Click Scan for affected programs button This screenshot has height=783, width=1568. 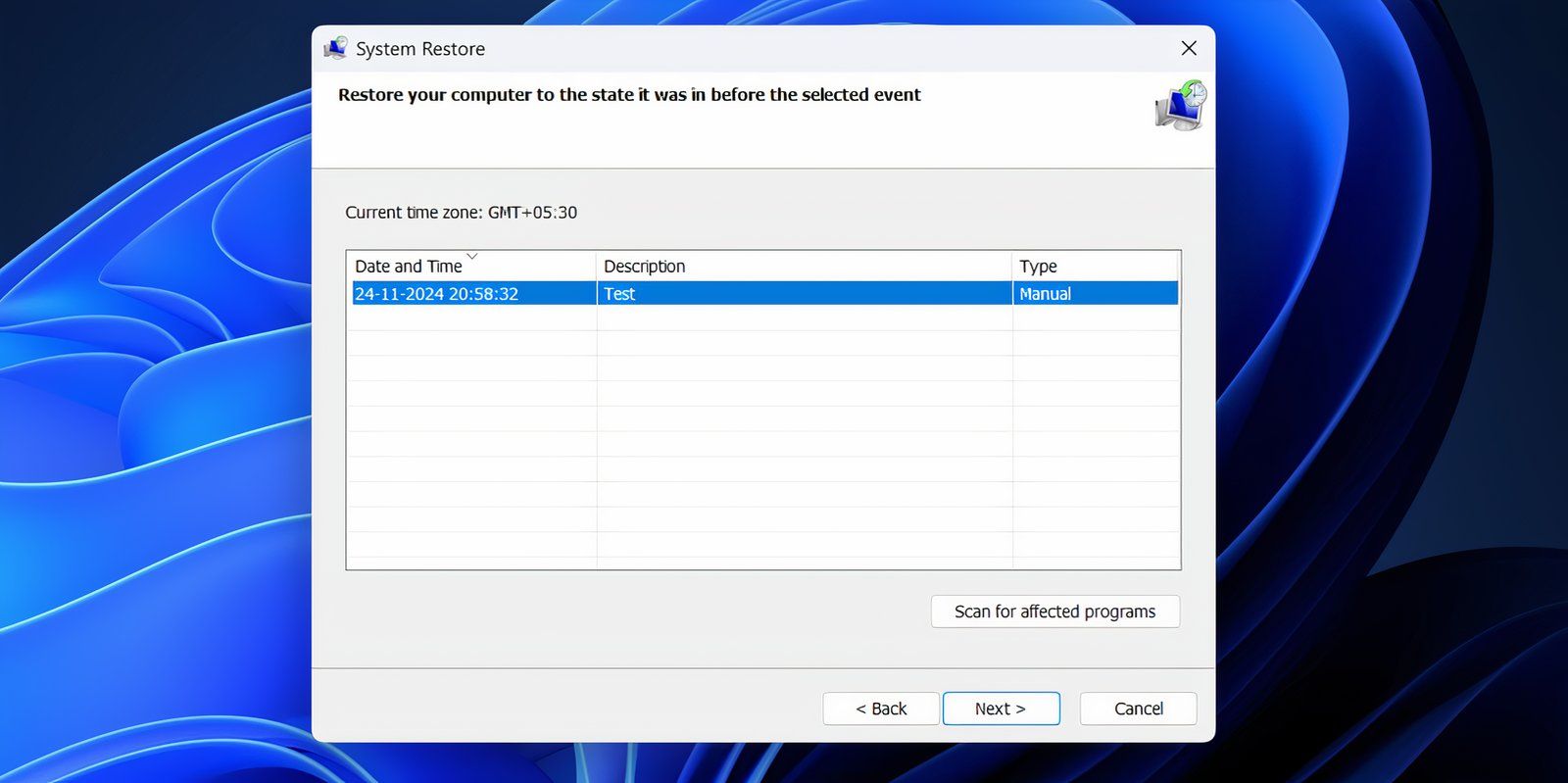pos(1055,612)
